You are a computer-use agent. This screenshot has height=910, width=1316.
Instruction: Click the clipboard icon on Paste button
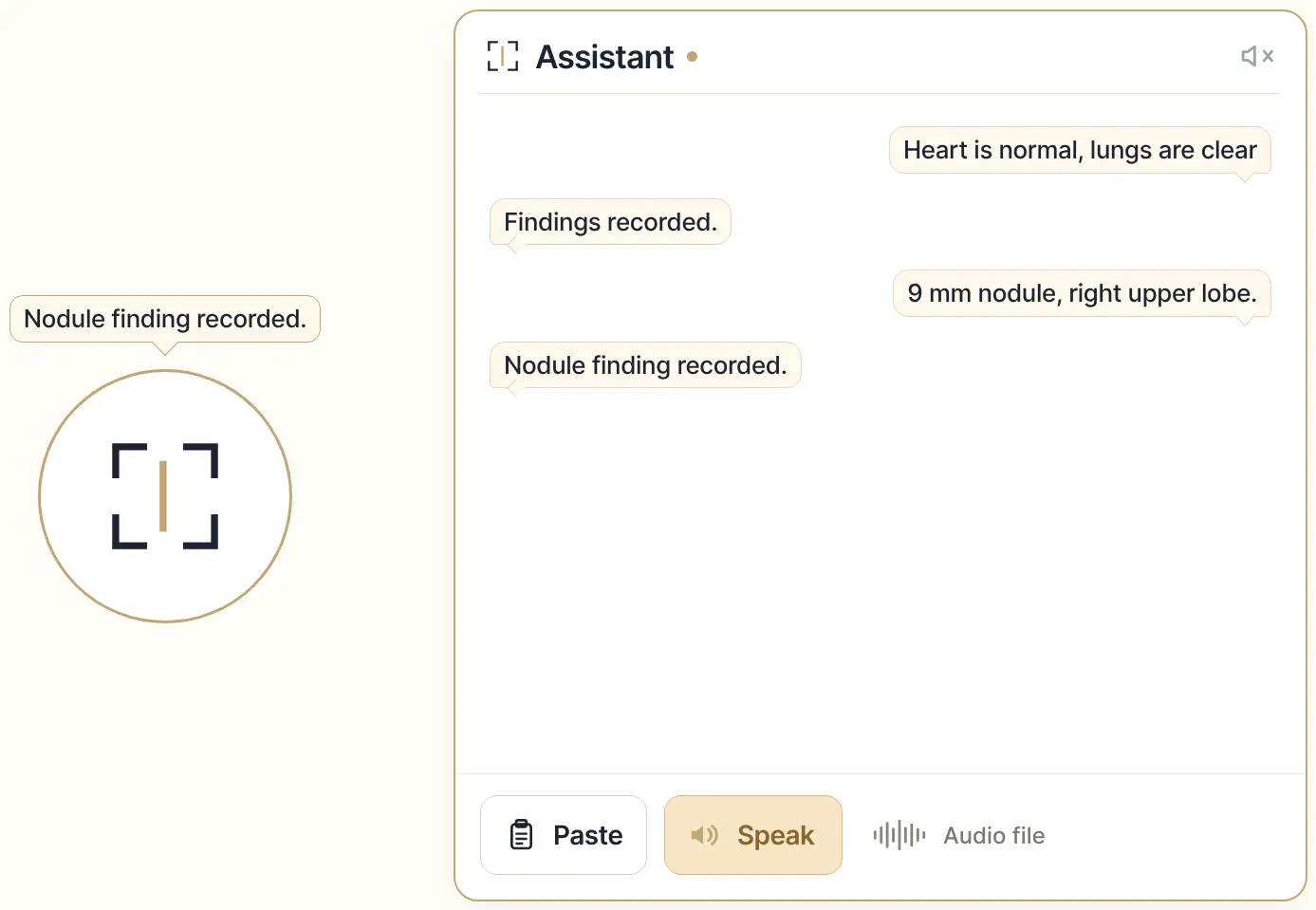point(522,835)
